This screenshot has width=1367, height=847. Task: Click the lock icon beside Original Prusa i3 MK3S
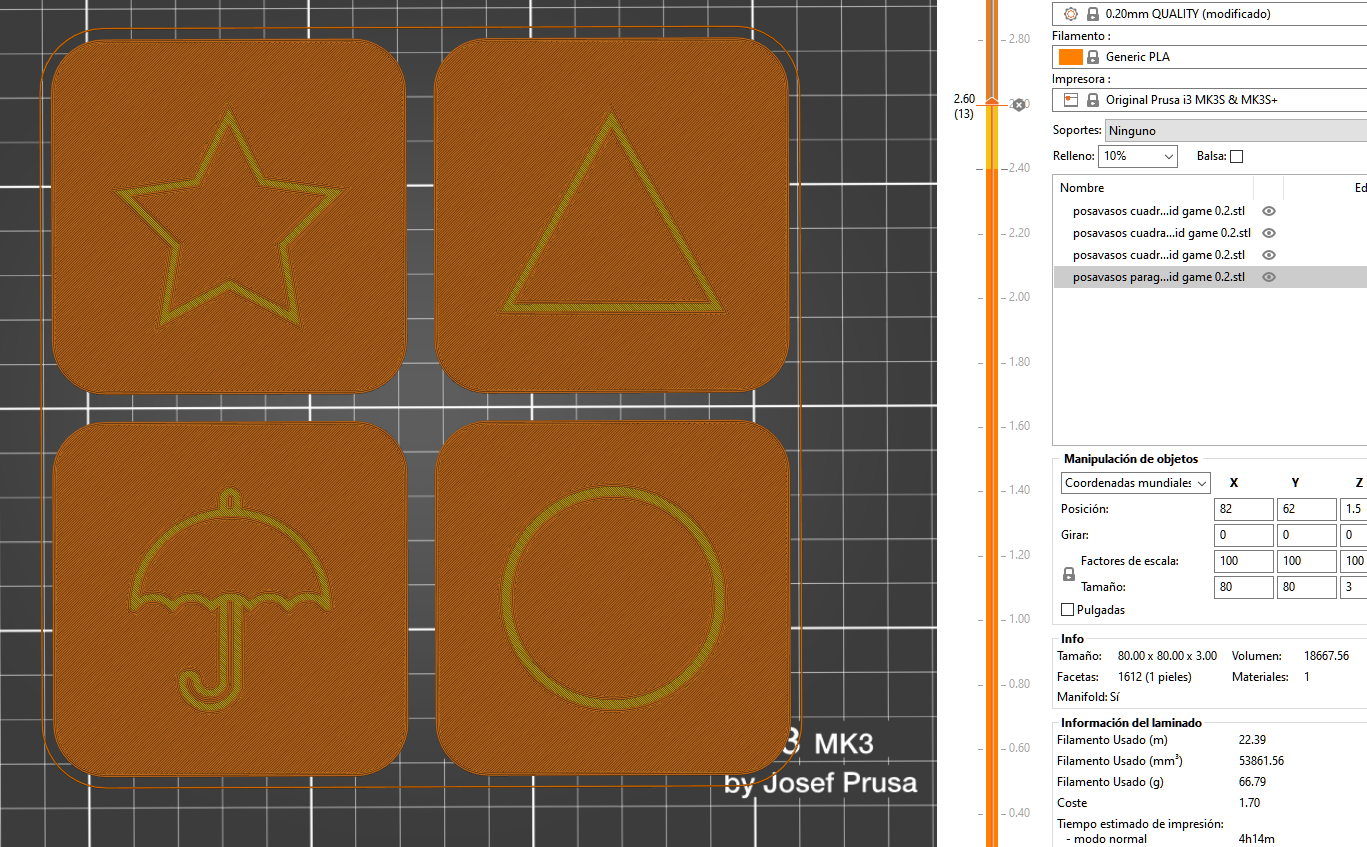click(1093, 100)
